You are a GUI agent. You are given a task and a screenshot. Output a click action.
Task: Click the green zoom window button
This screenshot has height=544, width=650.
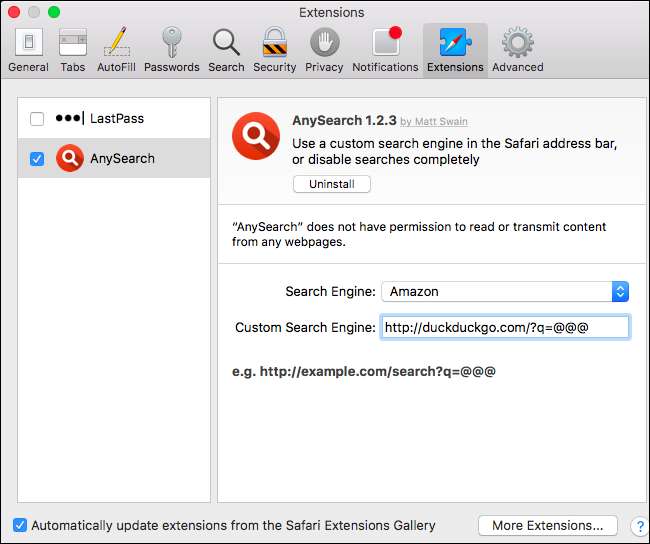(x=54, y=12)
